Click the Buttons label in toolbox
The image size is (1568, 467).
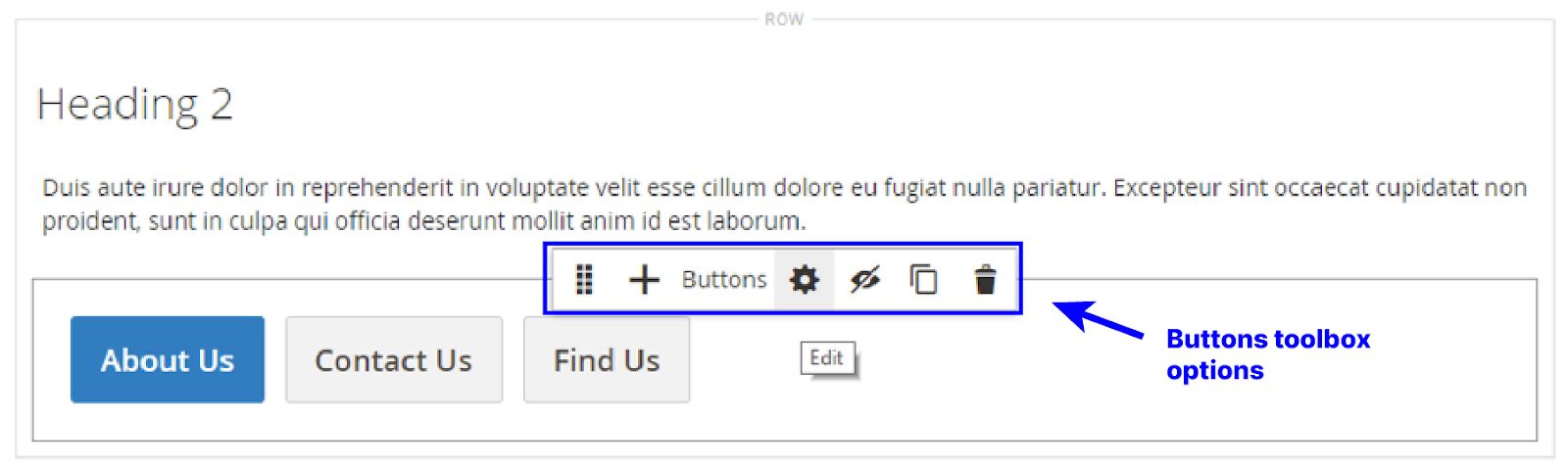pos(723,280)
